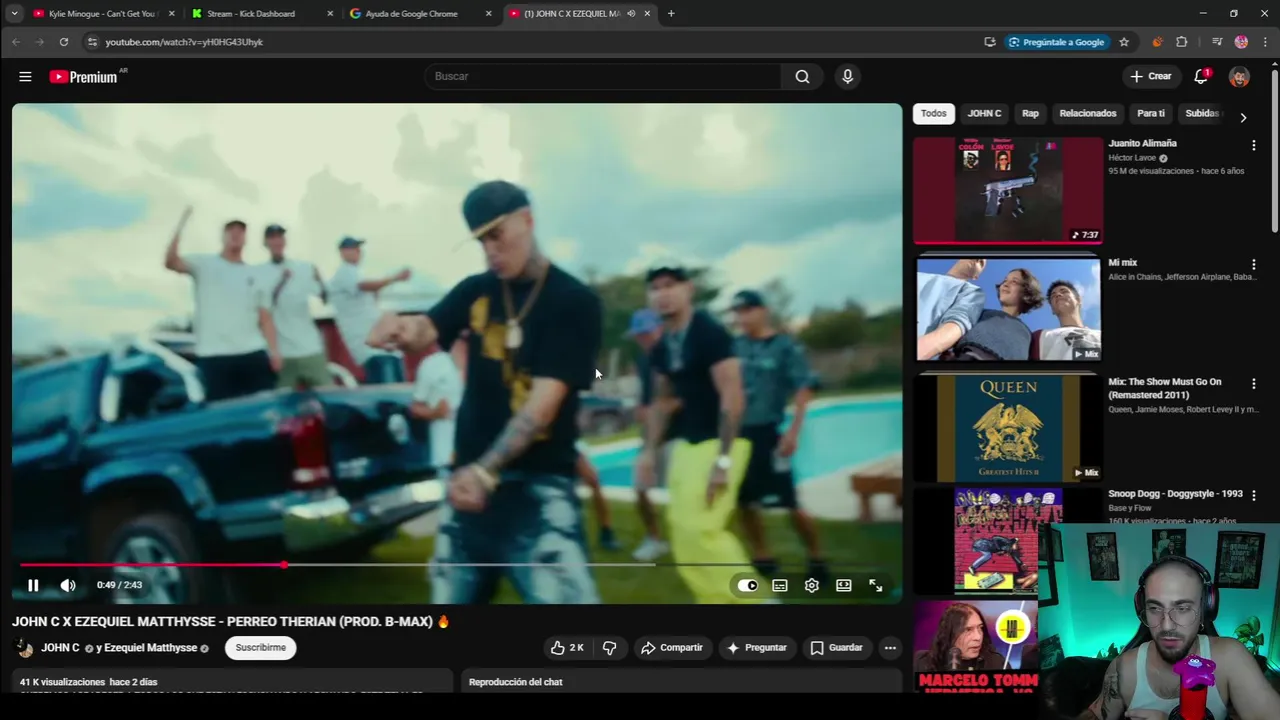
Task: Open options menu for Mi mix
Action: (1253, 265)
